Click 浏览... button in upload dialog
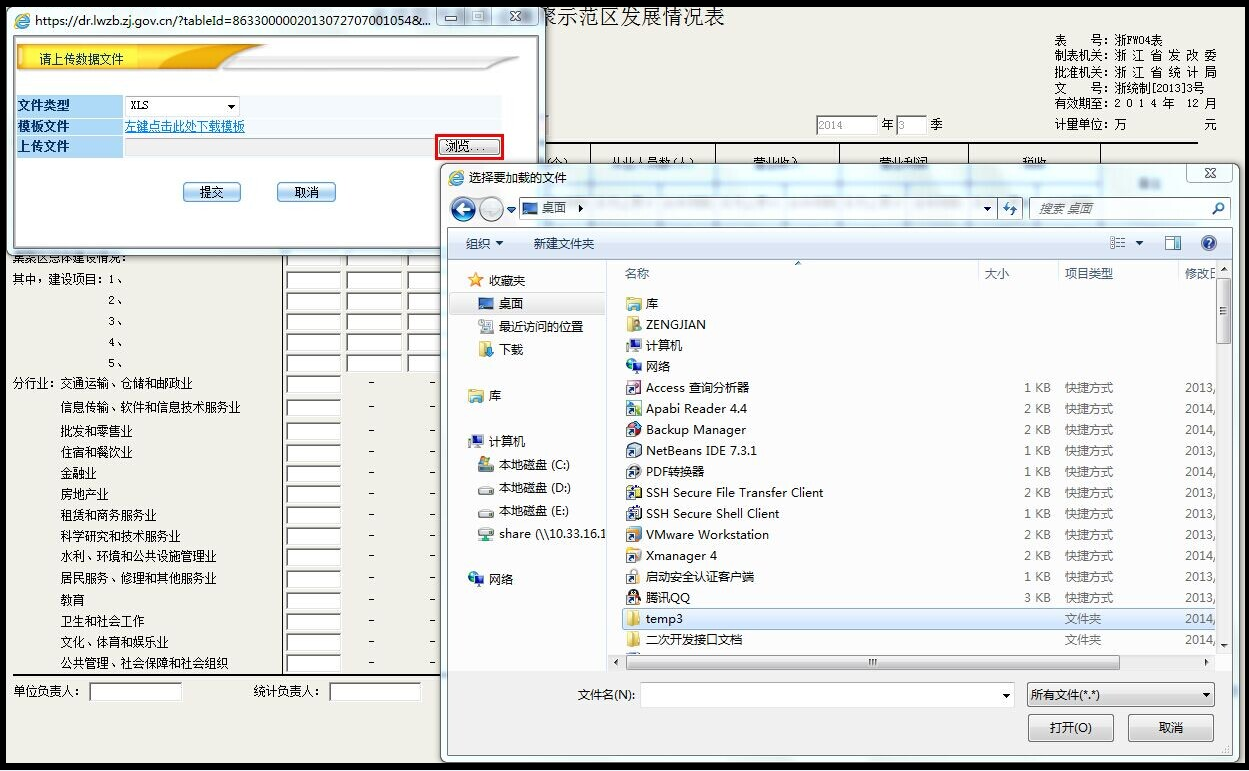Screen dimensions: 1249x771 point(468,147)
